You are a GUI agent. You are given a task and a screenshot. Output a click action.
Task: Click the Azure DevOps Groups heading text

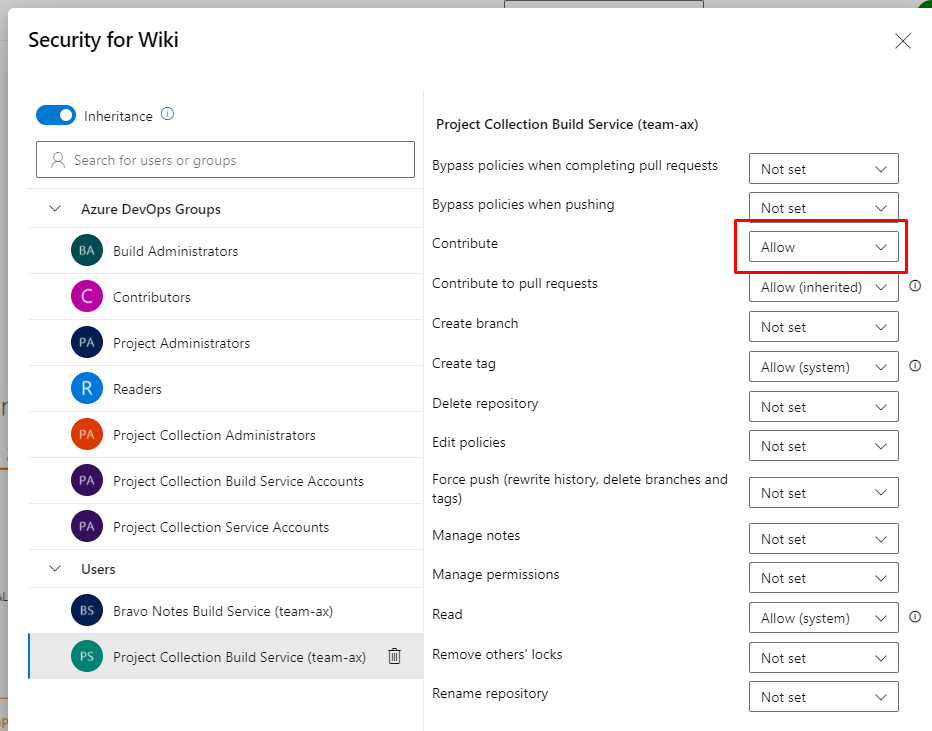(x=151, y=209)
